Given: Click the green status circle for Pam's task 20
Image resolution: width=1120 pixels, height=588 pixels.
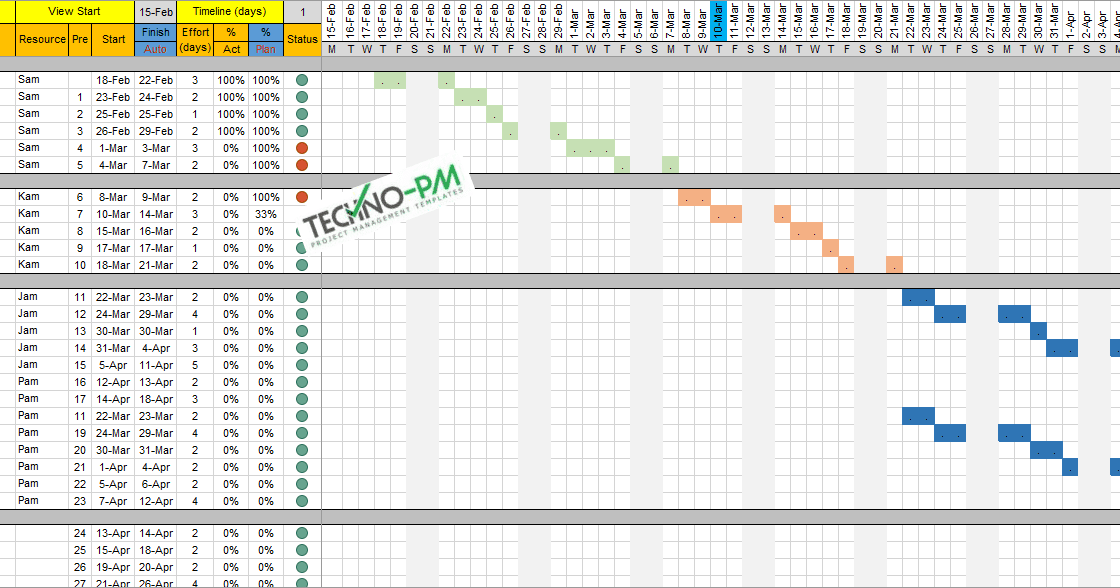Looking at the screenshot, I should tap(302, 449).
